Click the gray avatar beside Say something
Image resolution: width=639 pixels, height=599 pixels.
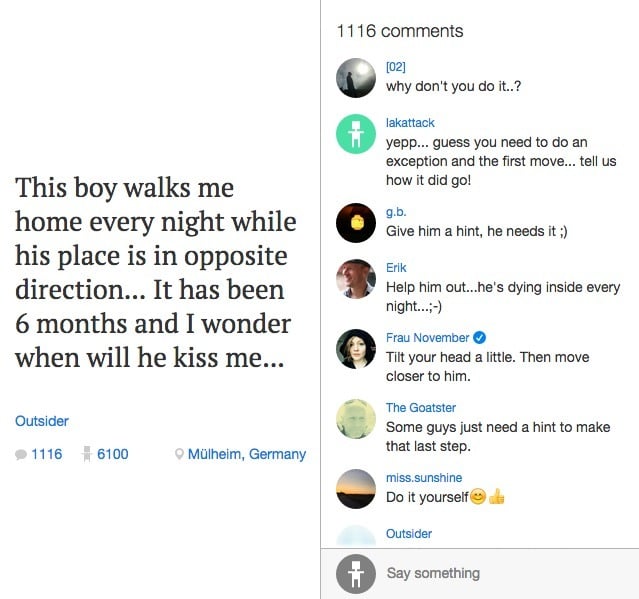coord(355,574)
